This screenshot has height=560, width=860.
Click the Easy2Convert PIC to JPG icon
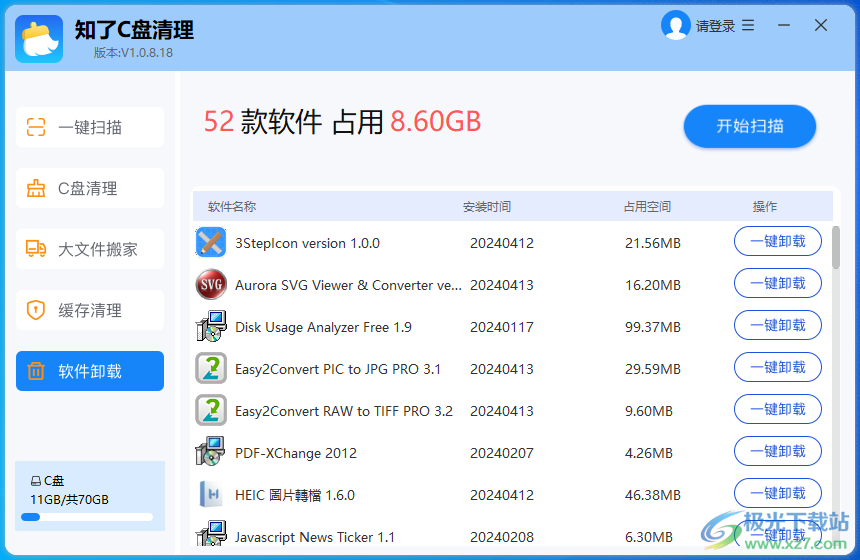[211, 368]
